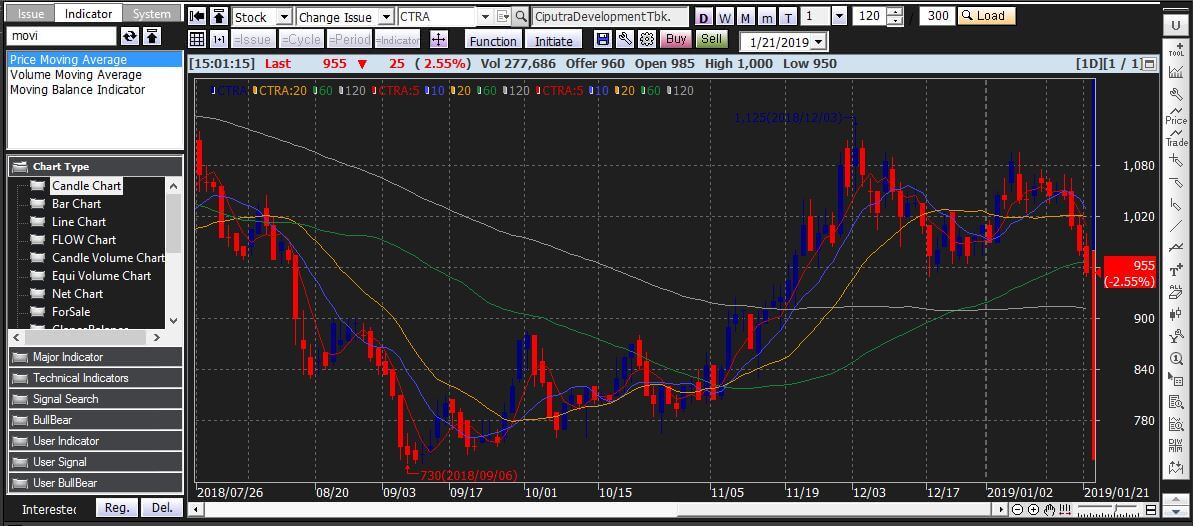The width and height of the screenshot is (1193, 526).
Task: Switch to the Indicator tab
Action: [x=88, y=14]
